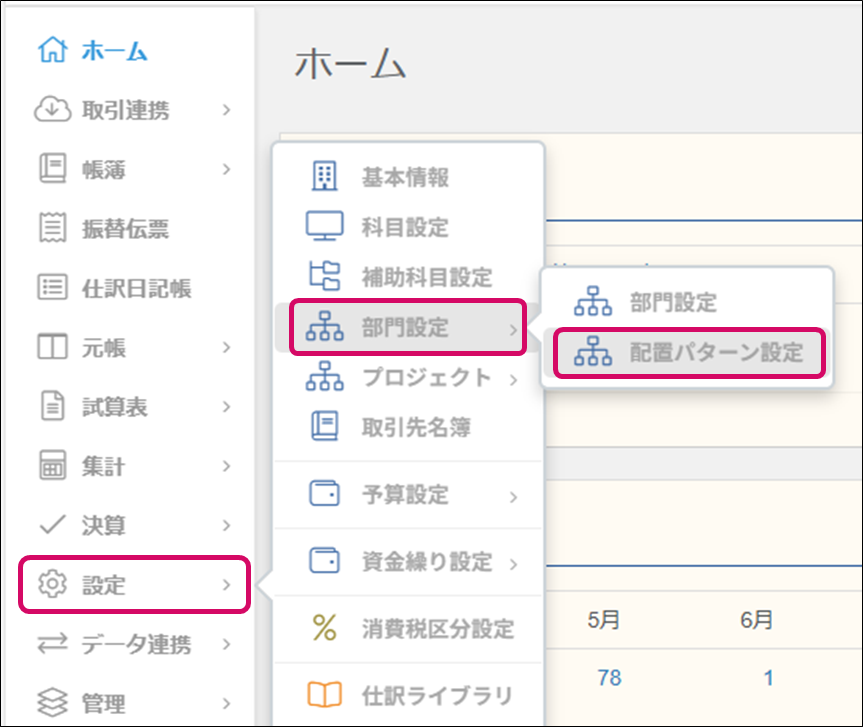Click the building icon next to 基本情報
Screen dimensions: 863x727
[324, 177]
